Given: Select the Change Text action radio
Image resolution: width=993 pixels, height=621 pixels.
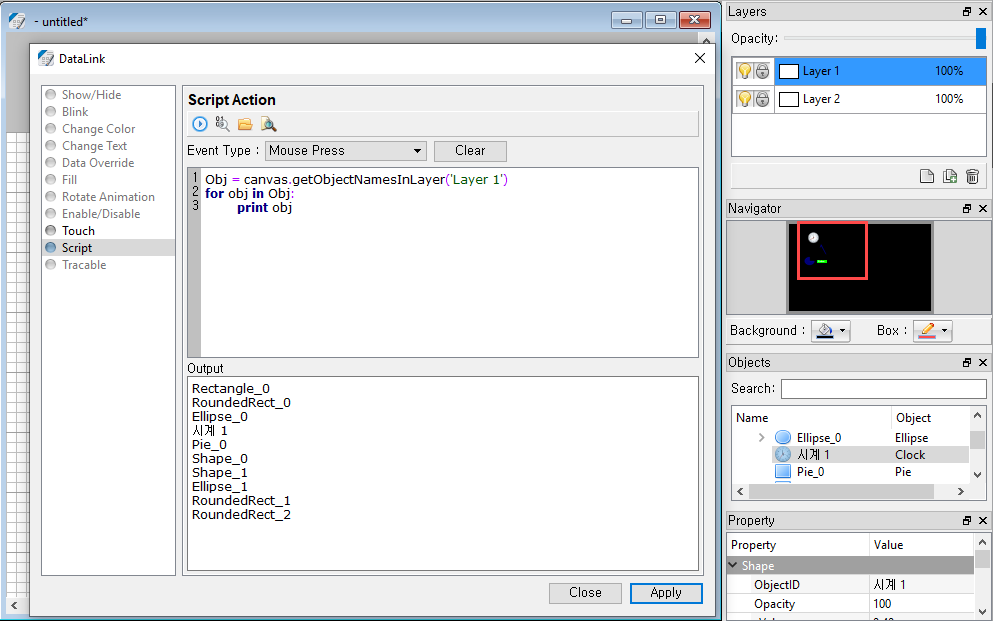Looking at the screenshot, I should pyautogui.click(x=51, y=146).
